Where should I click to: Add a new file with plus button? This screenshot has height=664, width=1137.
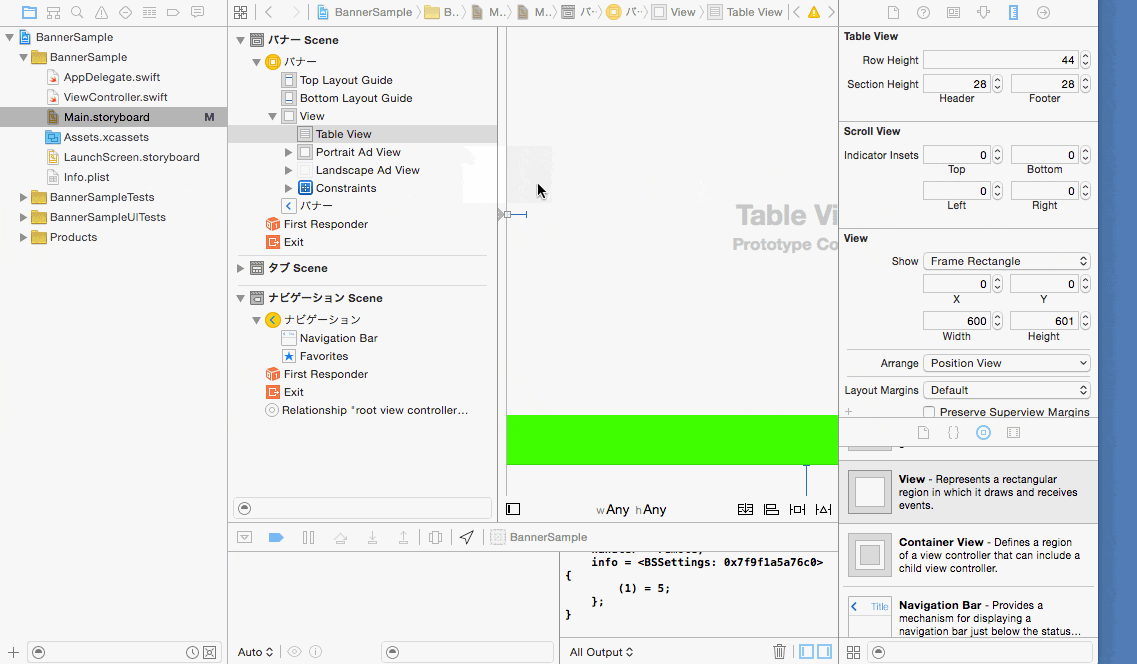click(x=13, y=652)
